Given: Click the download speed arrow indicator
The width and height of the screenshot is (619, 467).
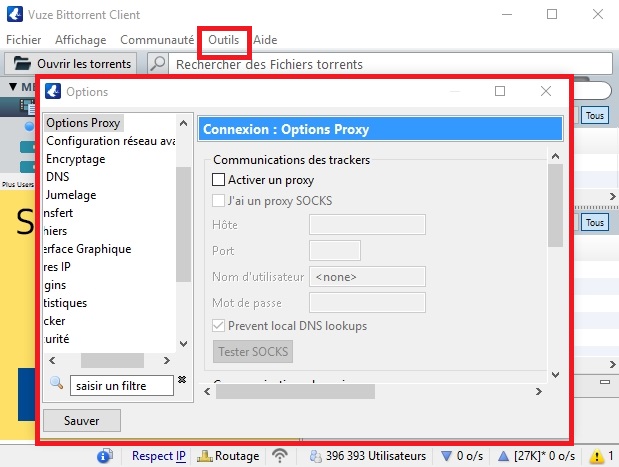Looking at the screenshot, I should pos(446,456).
